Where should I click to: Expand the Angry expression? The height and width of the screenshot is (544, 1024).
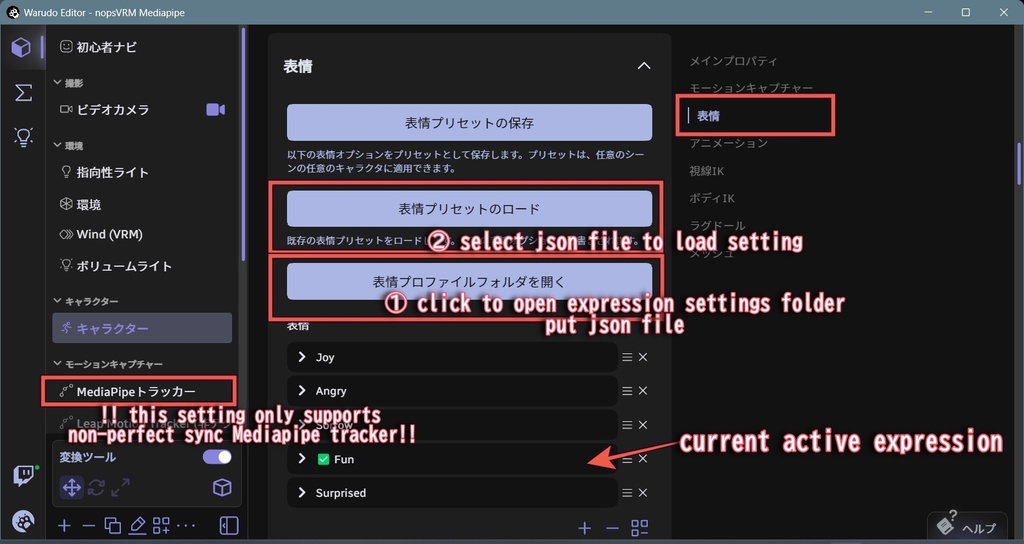[302, 391]
